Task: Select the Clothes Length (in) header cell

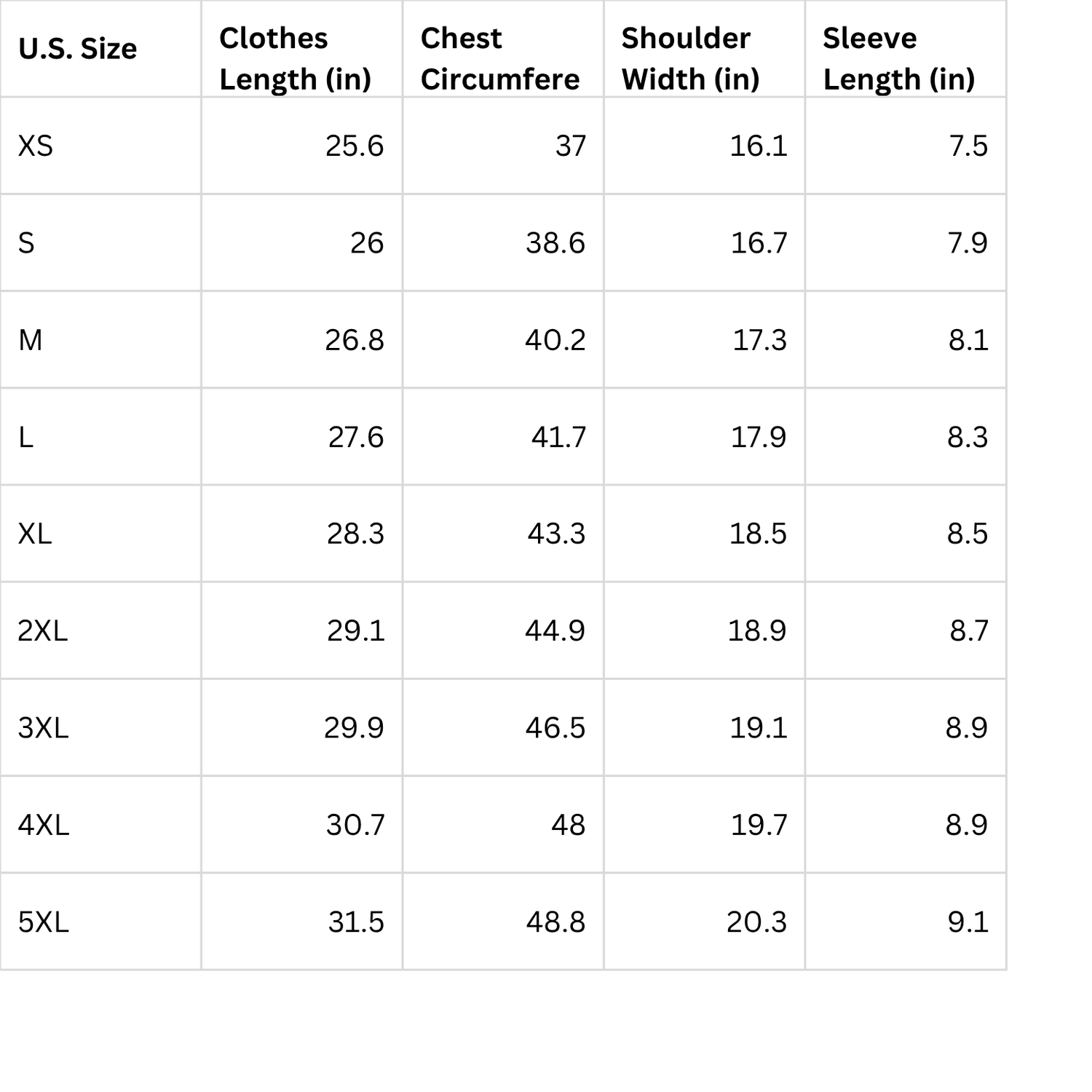Action: coord(302,49)
